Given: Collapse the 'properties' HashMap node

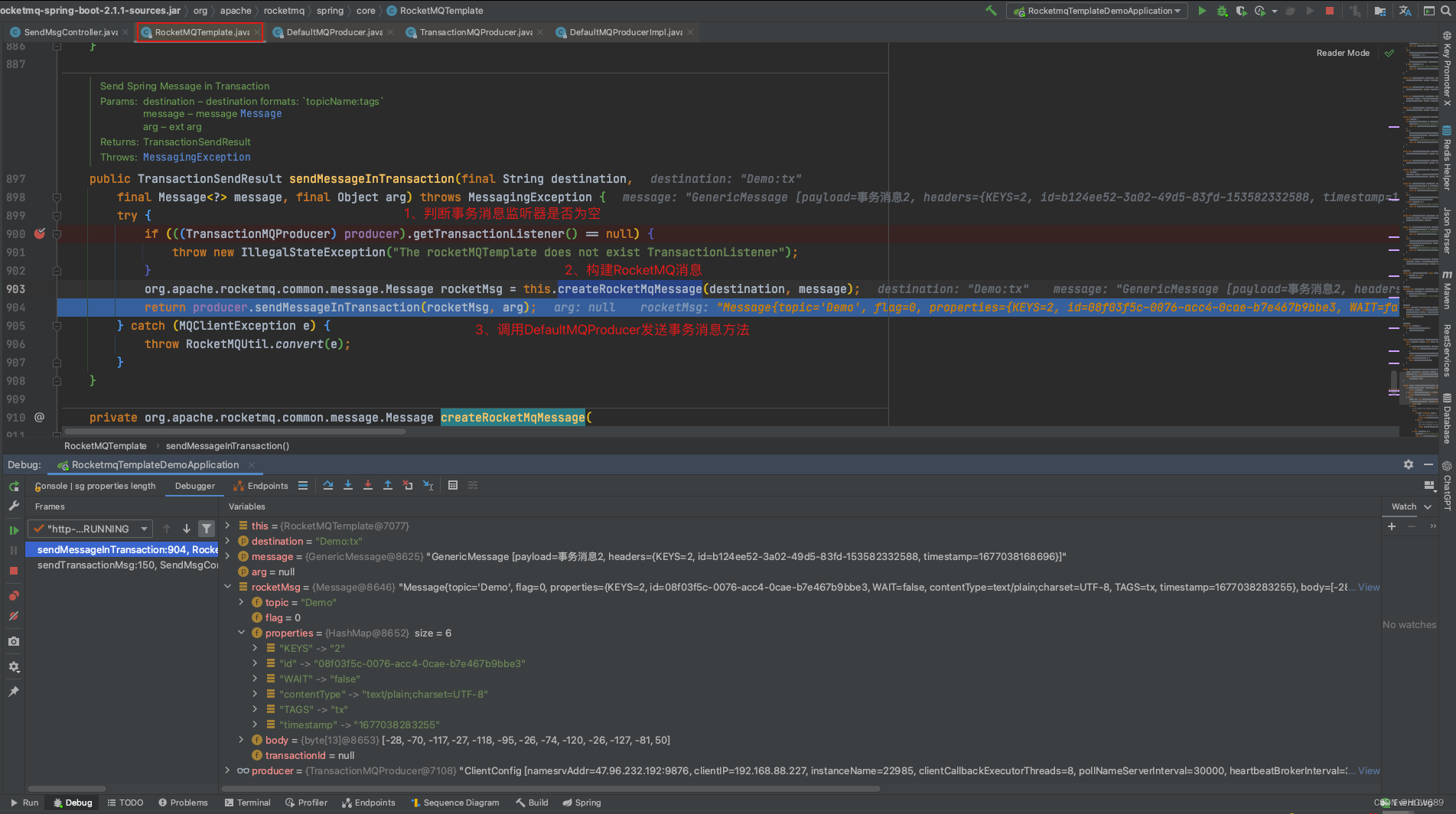Looking at the screenshot, I should point(241,633).
